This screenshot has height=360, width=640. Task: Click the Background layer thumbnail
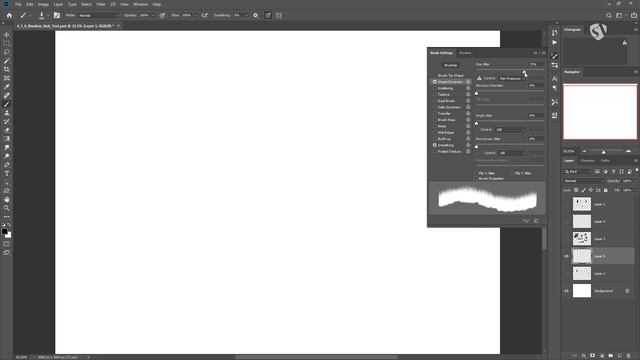(x=582, y=291)
